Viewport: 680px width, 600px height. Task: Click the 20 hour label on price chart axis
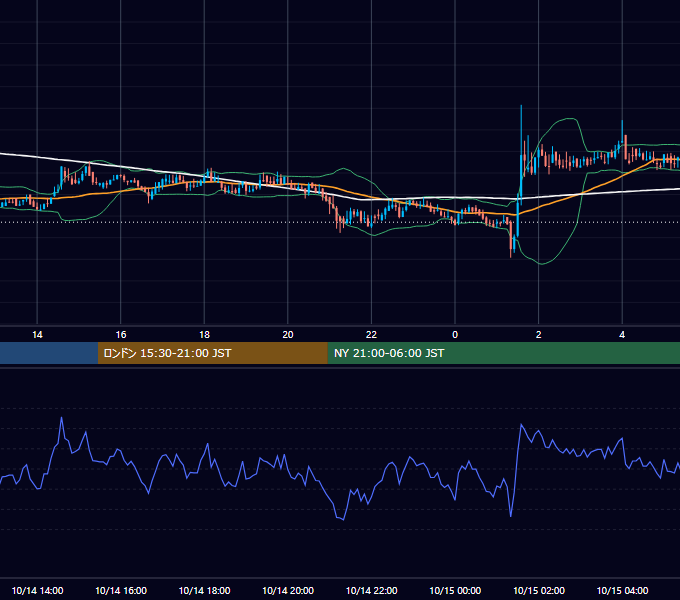[x=288, y=335]
